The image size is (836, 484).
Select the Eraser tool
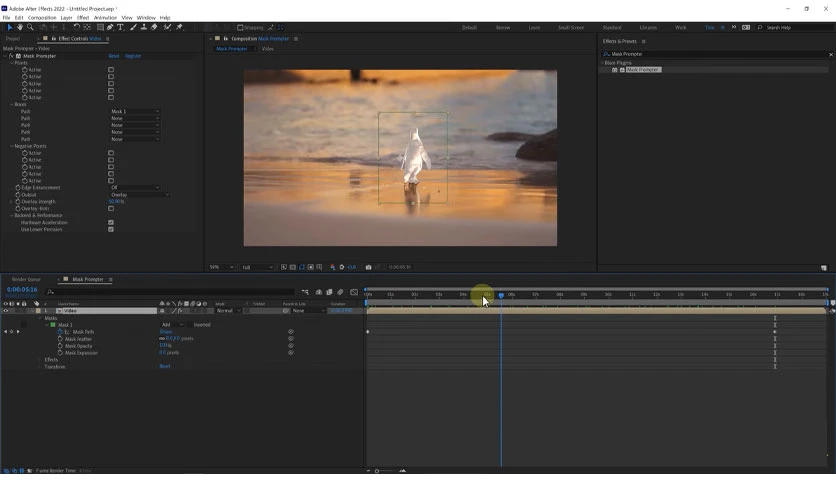(x=154, y=27)
